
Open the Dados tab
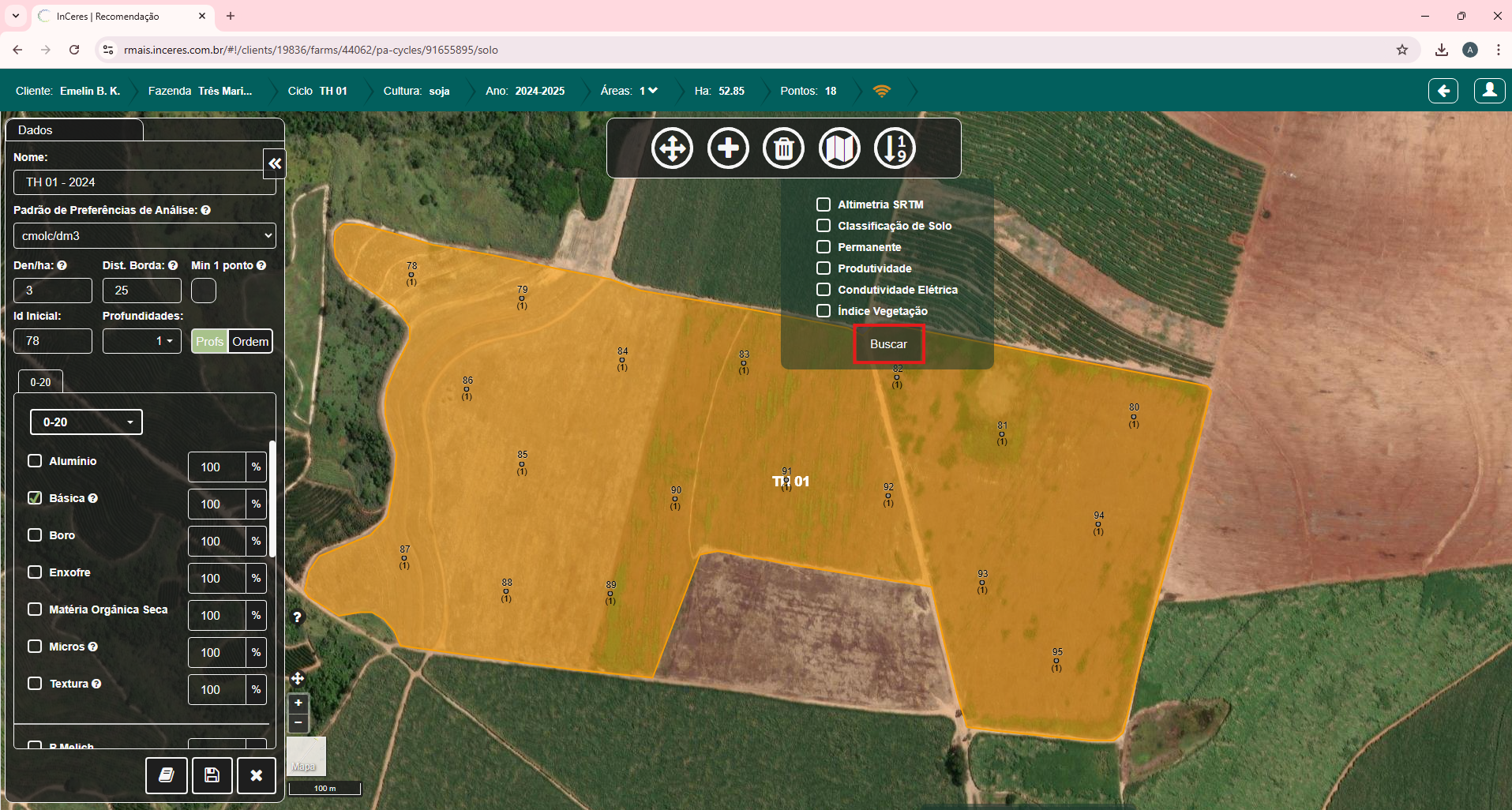tap(74, 130)
